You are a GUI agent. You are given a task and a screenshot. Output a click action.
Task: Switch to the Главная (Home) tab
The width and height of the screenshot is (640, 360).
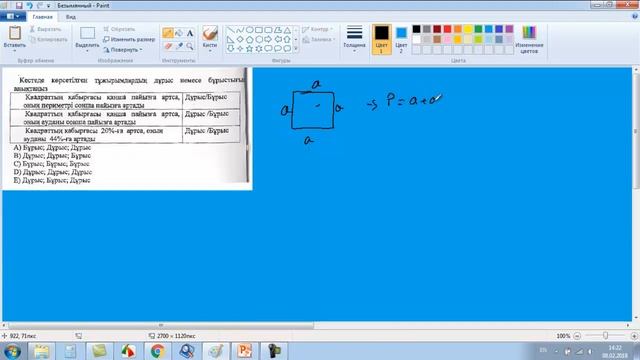(x=42, y=17)
